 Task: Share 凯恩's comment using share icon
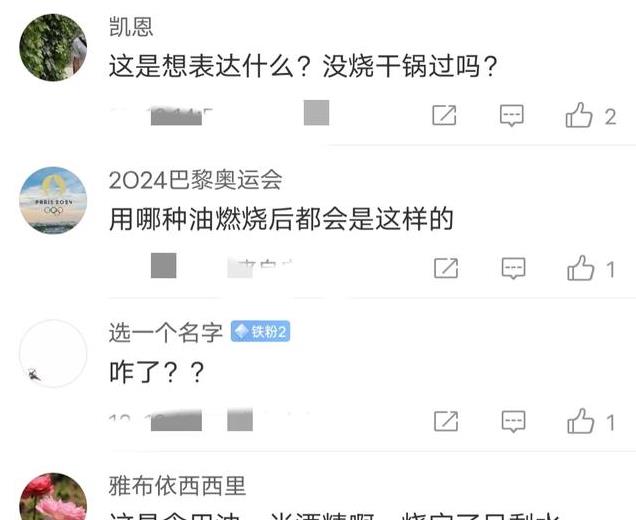444,115
